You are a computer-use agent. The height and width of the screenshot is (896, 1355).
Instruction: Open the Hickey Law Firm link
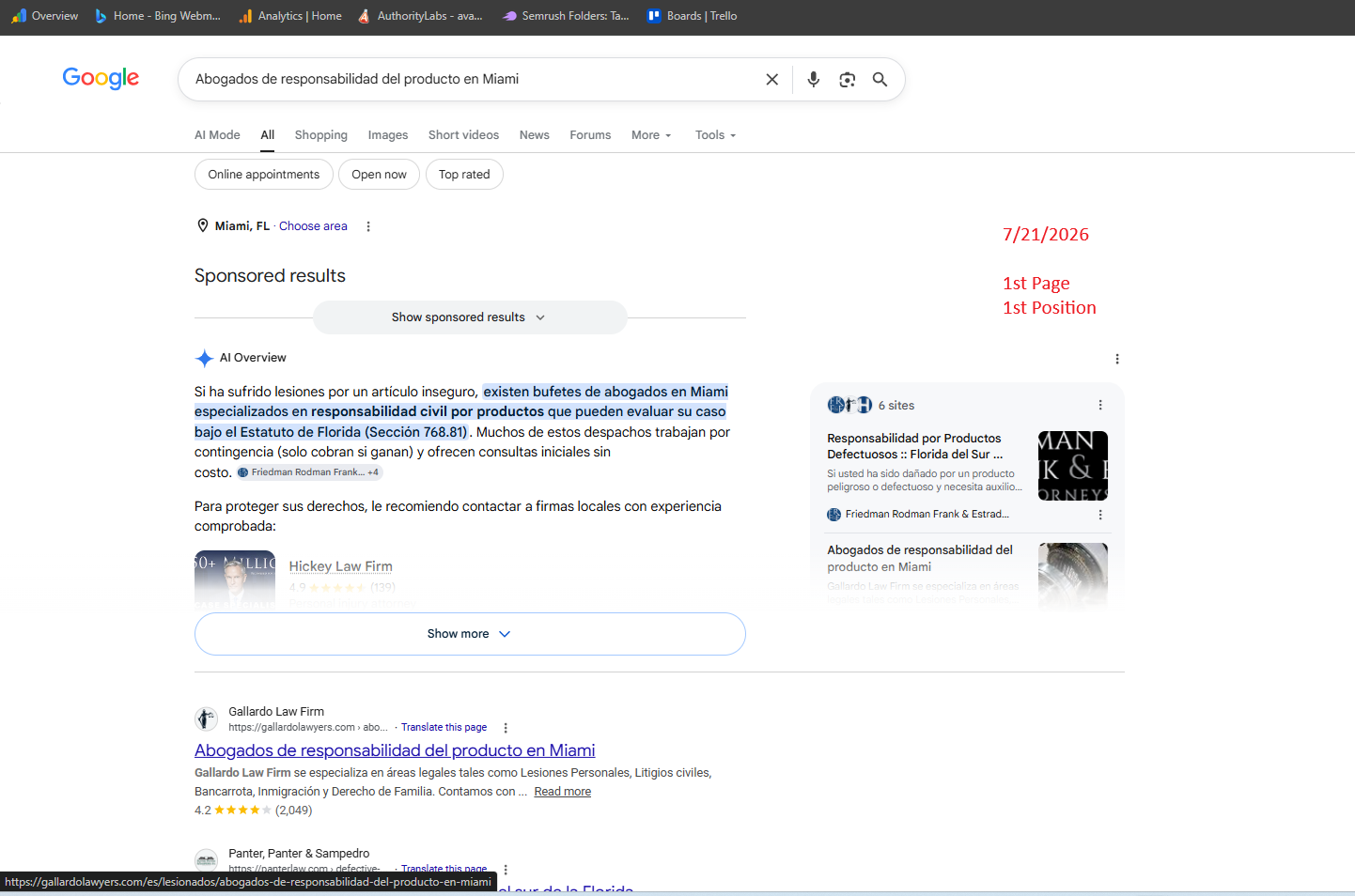[x=341, y=566]
